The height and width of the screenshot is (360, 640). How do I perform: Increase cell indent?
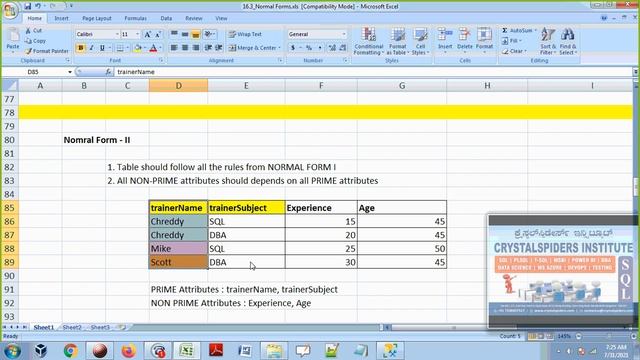click(219, 48)
